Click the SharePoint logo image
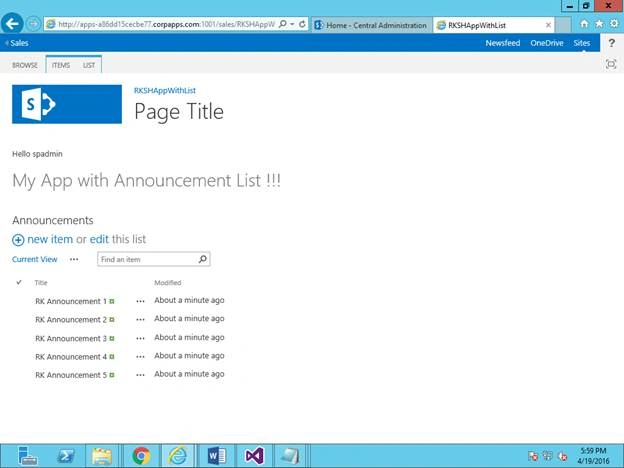The image size is (624, 468). tap(67, 104)
